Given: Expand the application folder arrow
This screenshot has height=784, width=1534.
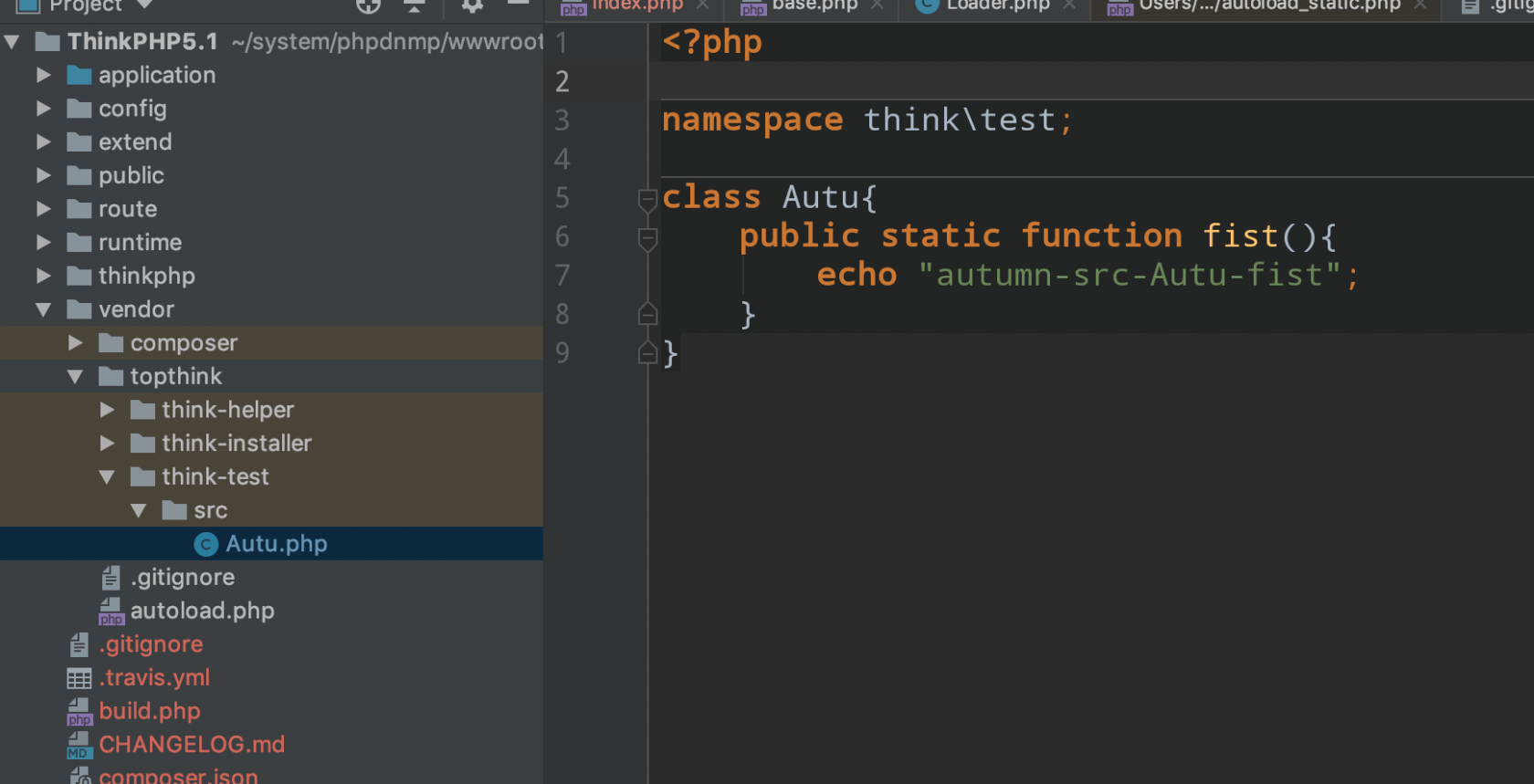Looking at the screenshot, I should click(43, 75).
